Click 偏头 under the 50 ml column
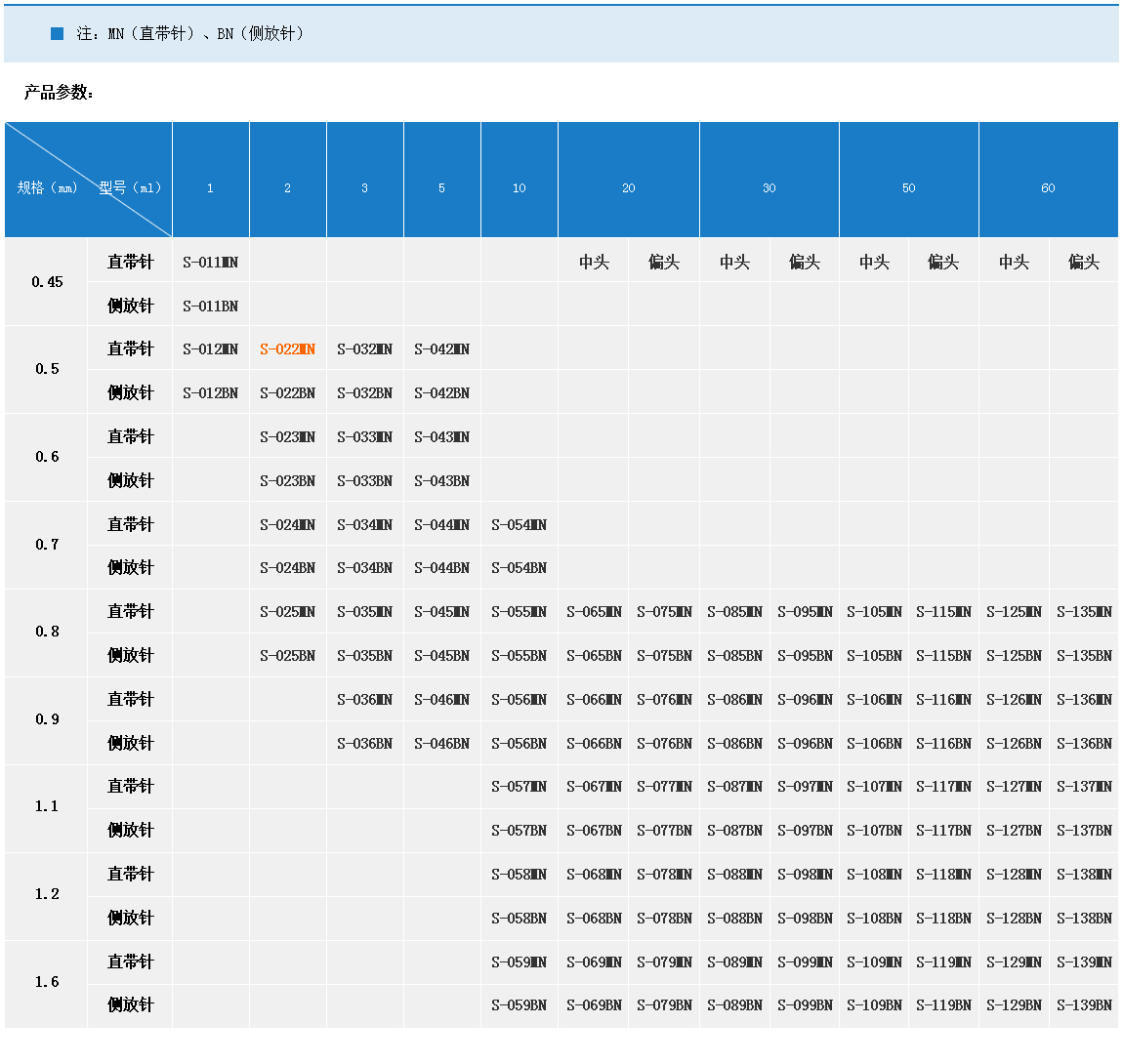The height and width of the screenshot is (1064, 1123). click(x=943, y=262)
